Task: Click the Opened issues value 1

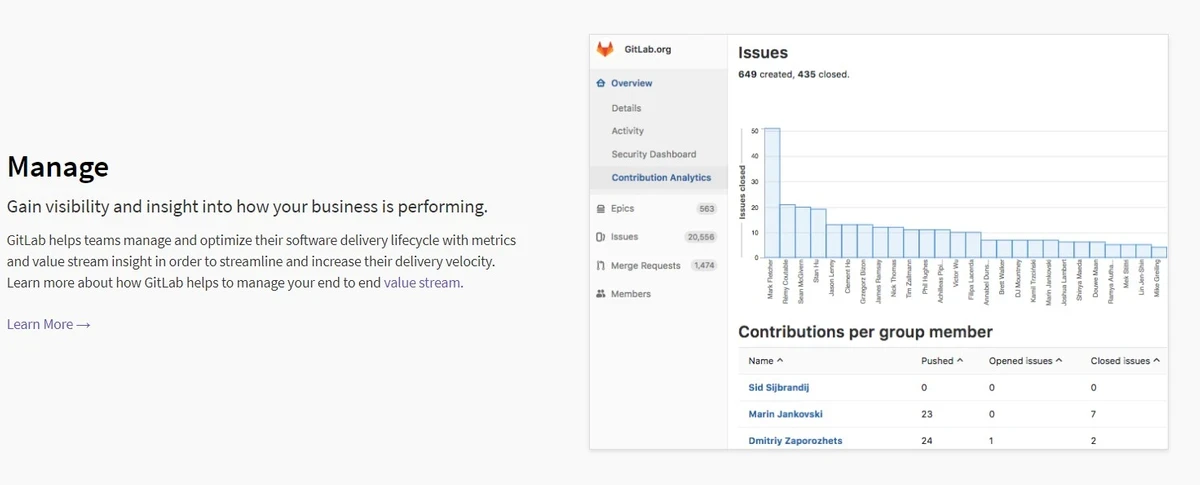Action: pos(991,440)
